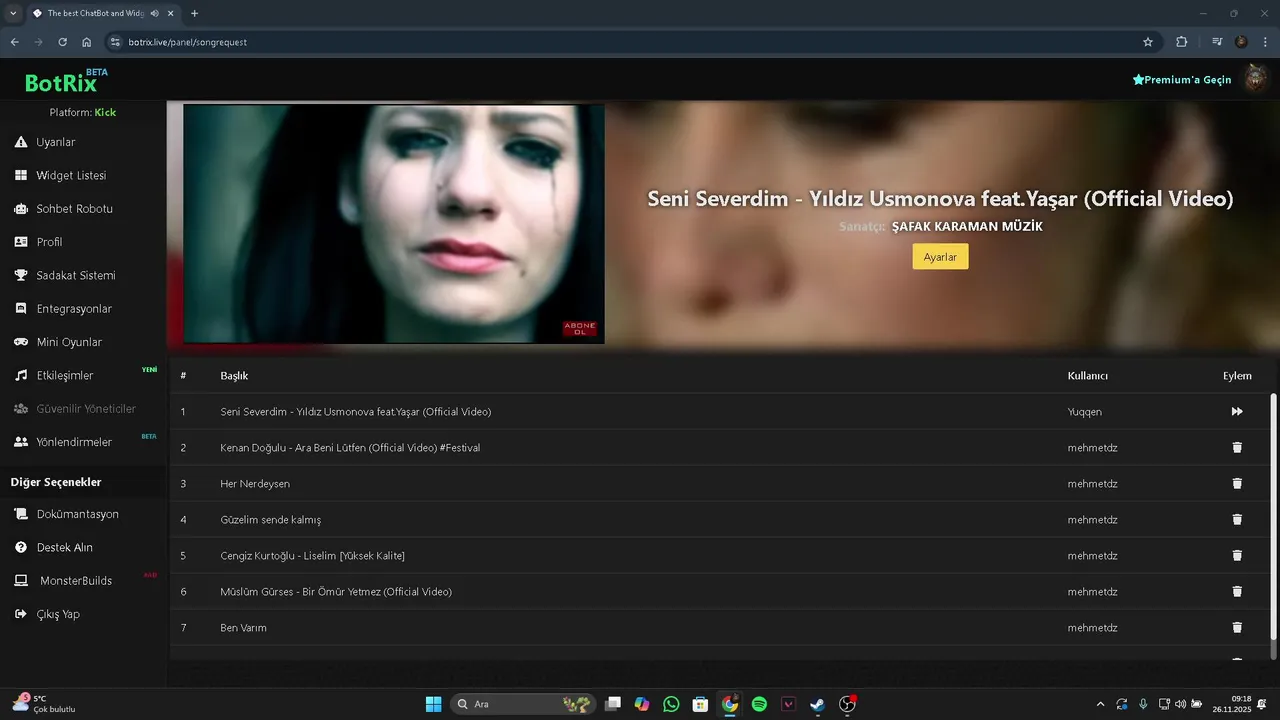Click the Kullanıcı column header
The width and height of the screenshot is (1280, 720).
pyautogui.click(x=1088, y=376)
